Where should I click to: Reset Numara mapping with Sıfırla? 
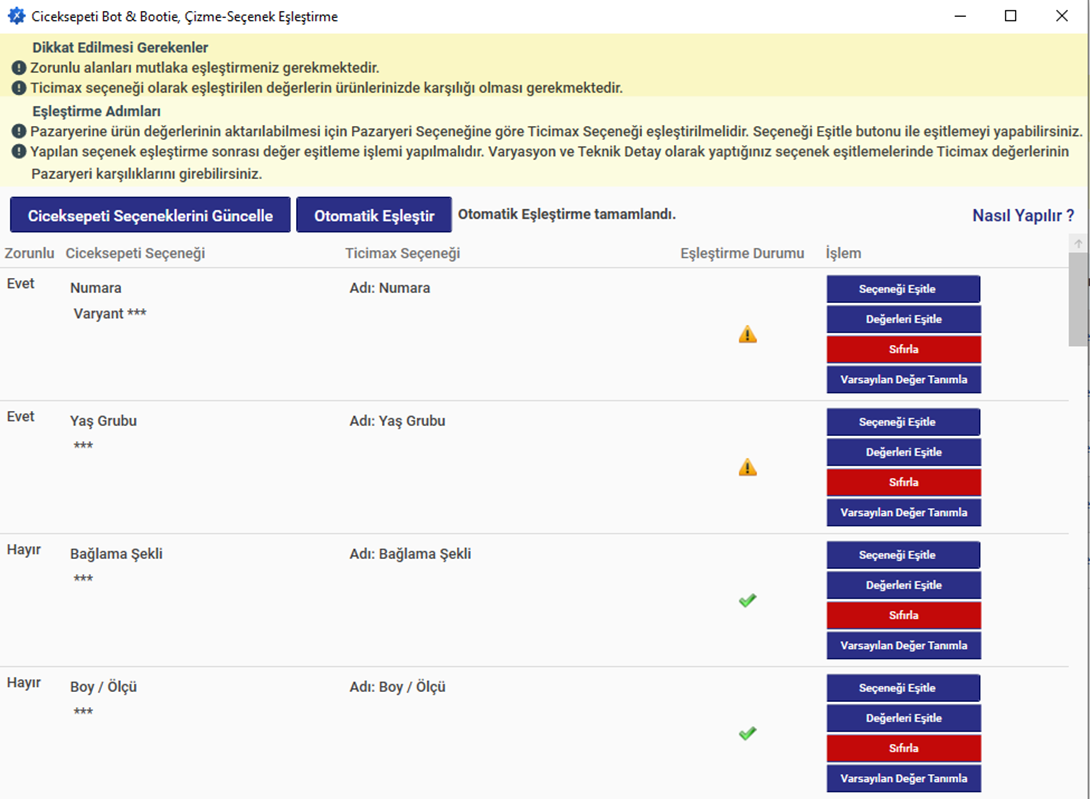tap(903, 349)
